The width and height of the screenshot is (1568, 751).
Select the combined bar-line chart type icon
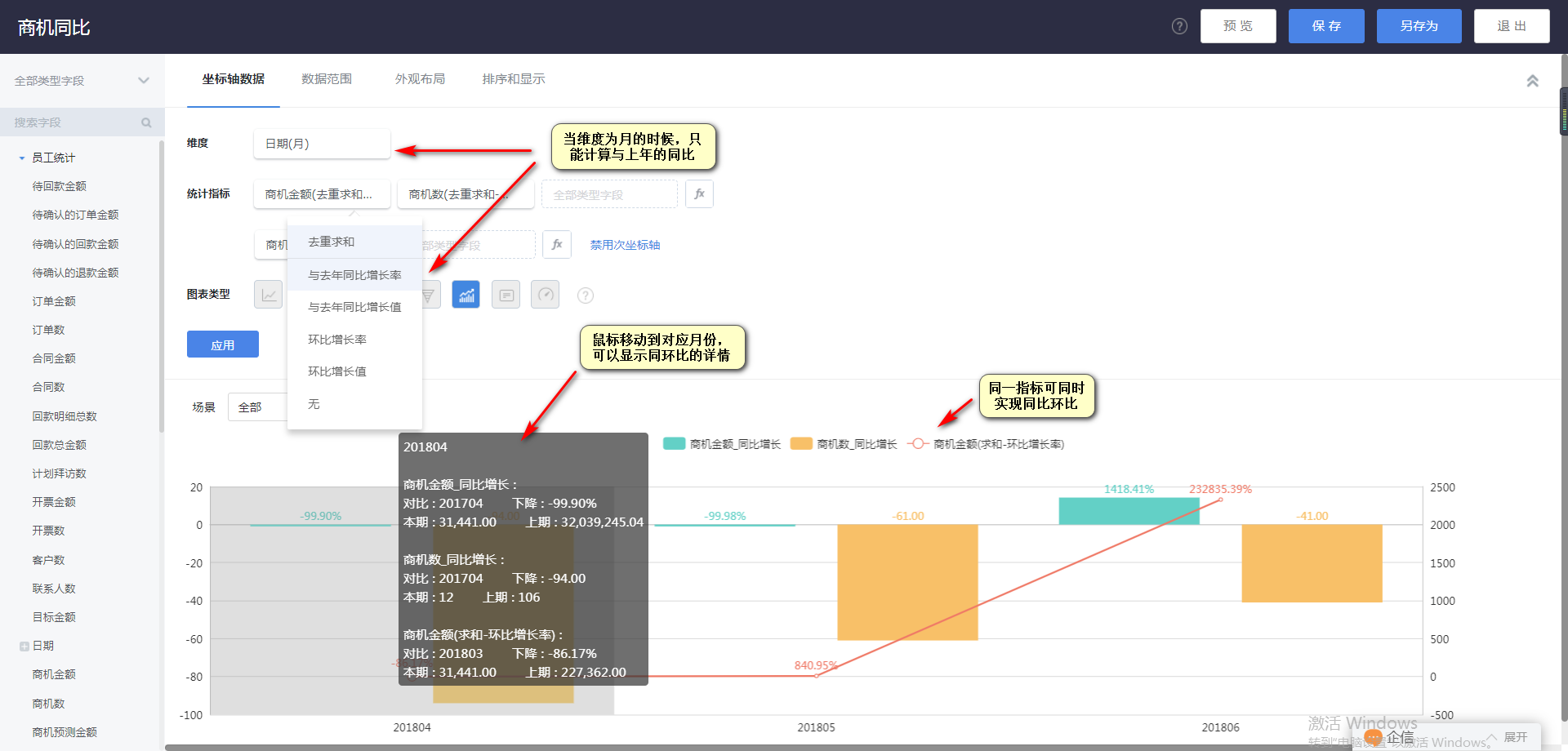[466, 295]
